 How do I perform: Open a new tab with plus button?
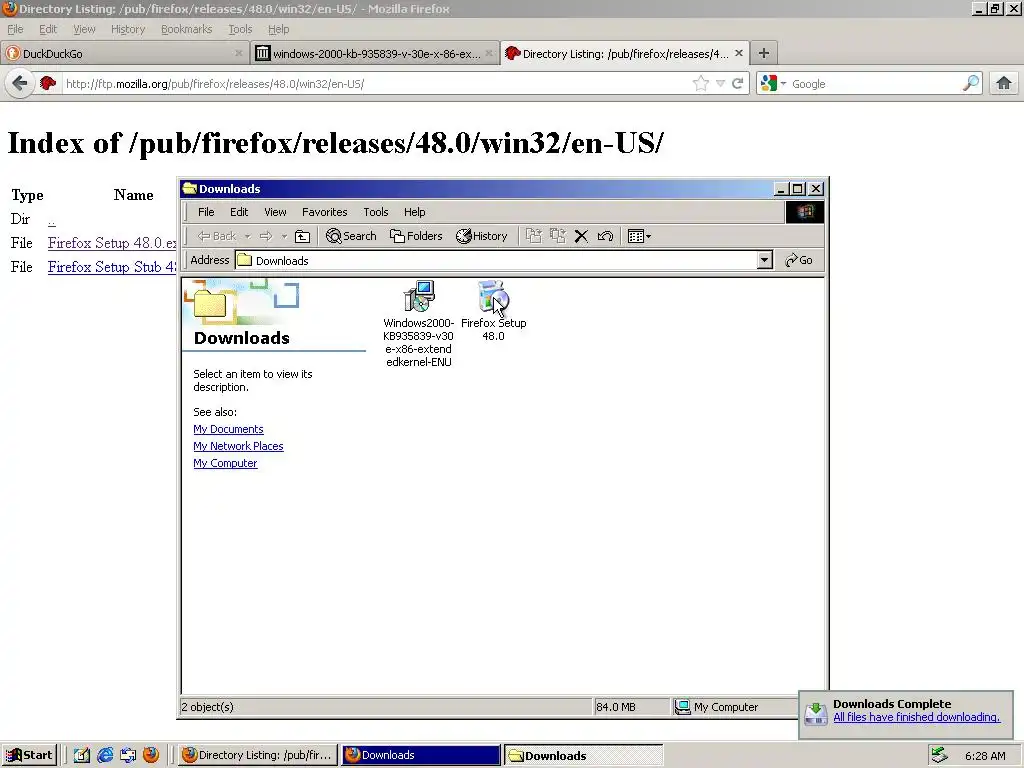pyautogui.click(x=763, y=54)
